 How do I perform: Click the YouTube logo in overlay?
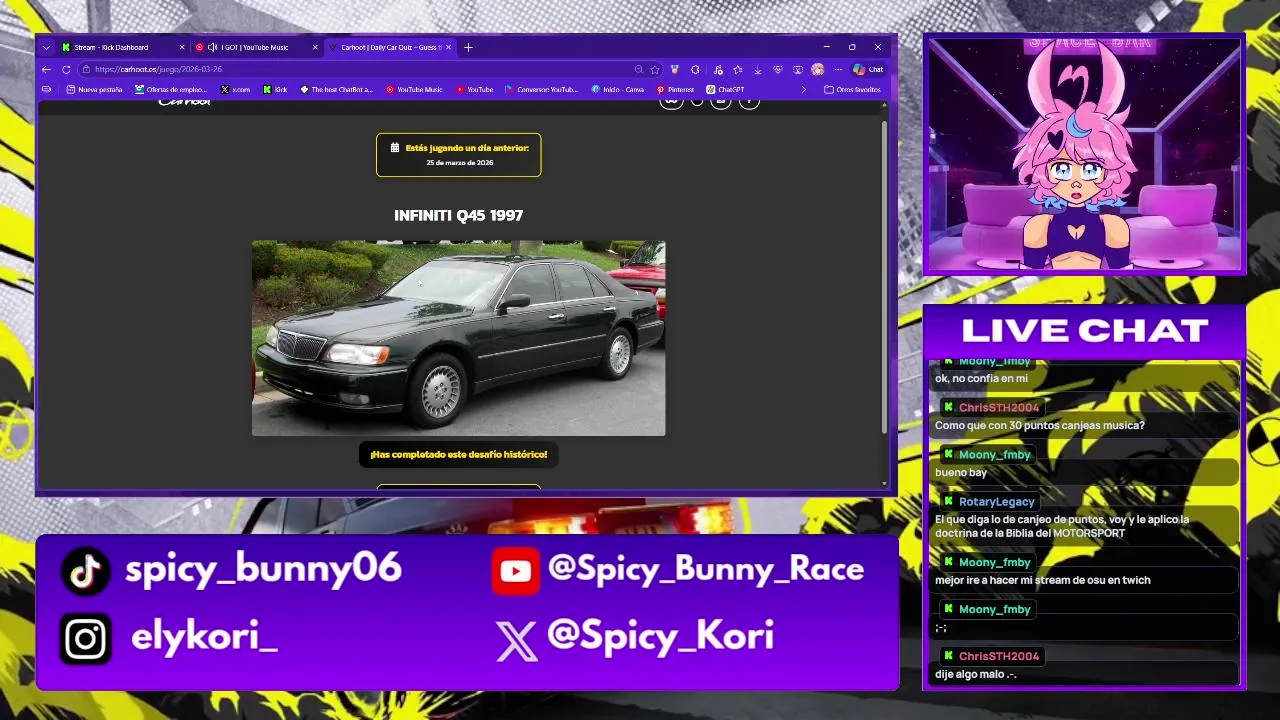click(x=515, y=571)
